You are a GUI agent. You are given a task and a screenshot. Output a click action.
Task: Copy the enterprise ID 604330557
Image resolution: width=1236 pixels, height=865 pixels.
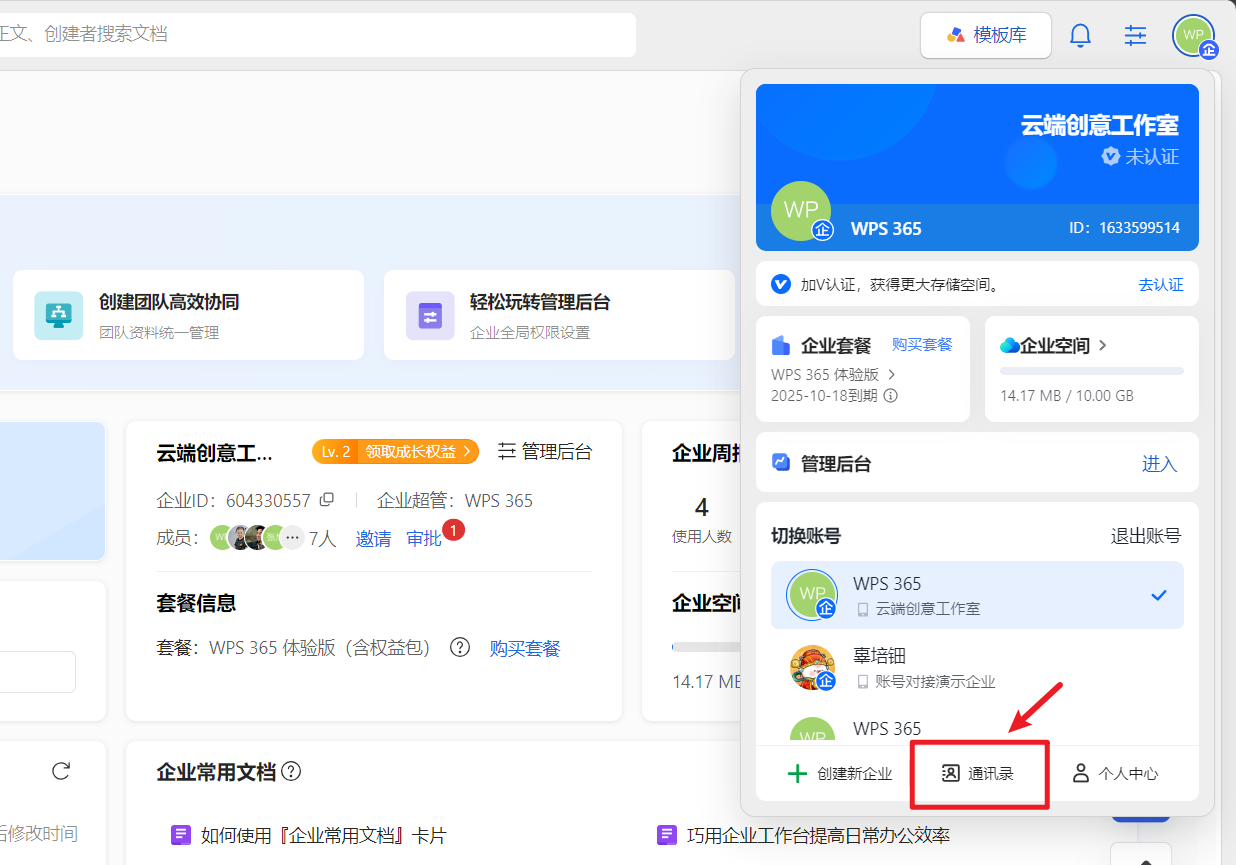tap(326, 500)
